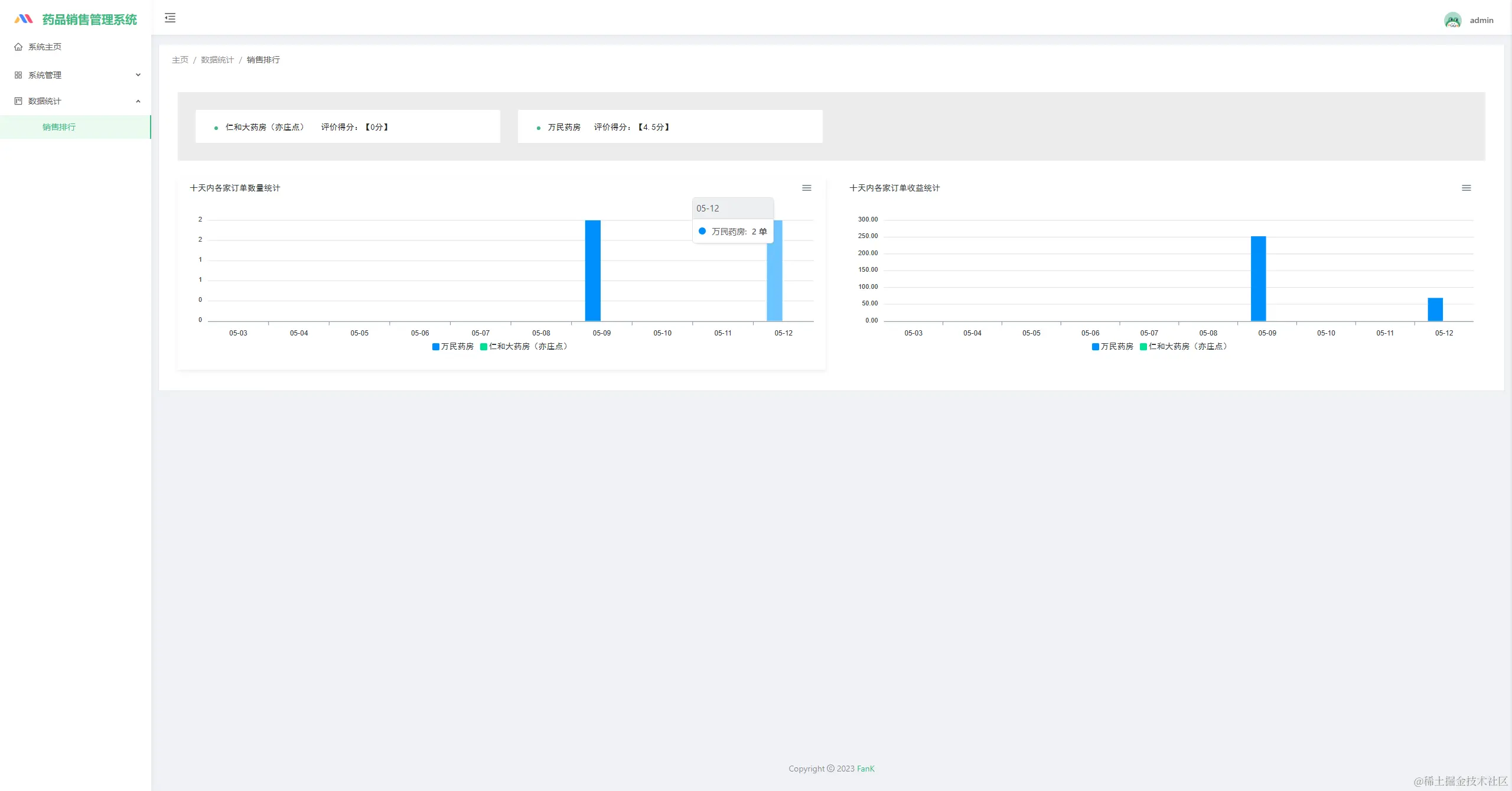Click the 主页 breadcrumb link

coord(180,60)
